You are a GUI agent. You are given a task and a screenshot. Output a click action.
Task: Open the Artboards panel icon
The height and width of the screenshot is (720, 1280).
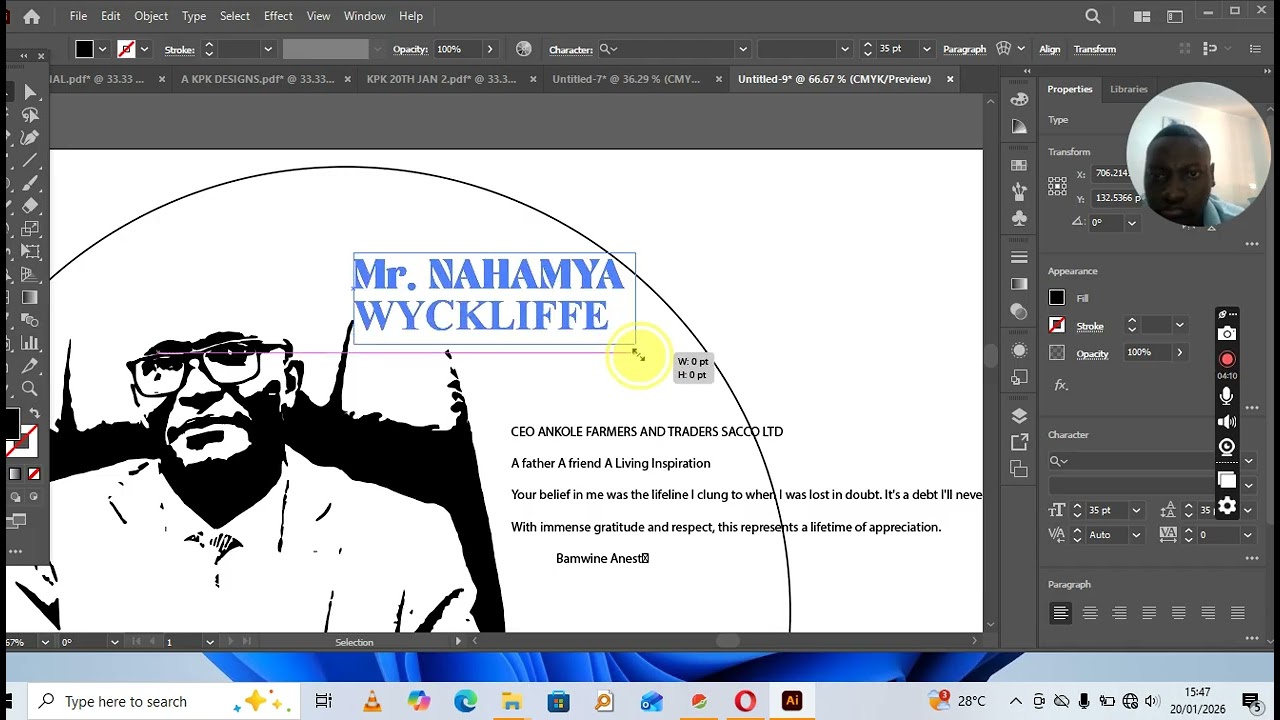[x=1019, y=469]
